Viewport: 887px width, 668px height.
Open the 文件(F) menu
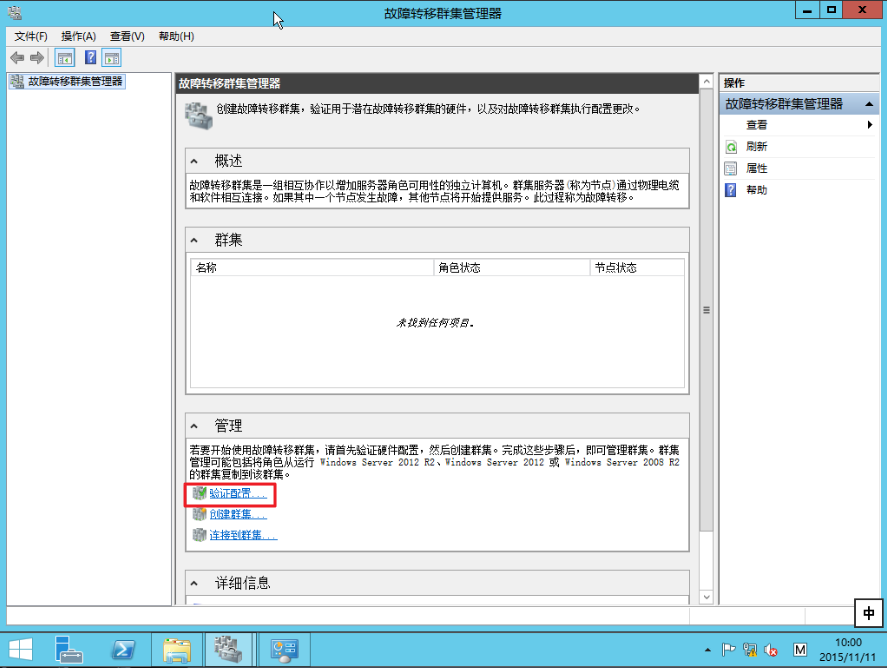[x=31, y=37]
